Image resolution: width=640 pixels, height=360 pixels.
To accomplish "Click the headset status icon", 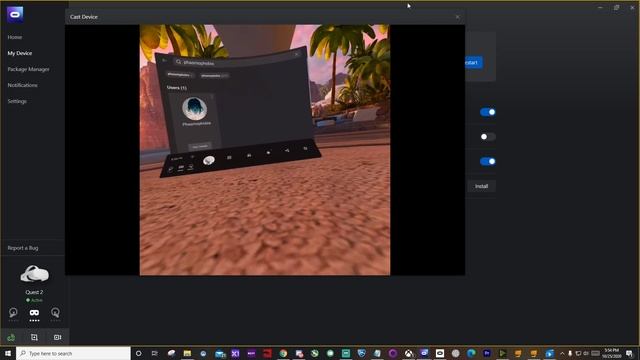I will click(x=34, y=313).
